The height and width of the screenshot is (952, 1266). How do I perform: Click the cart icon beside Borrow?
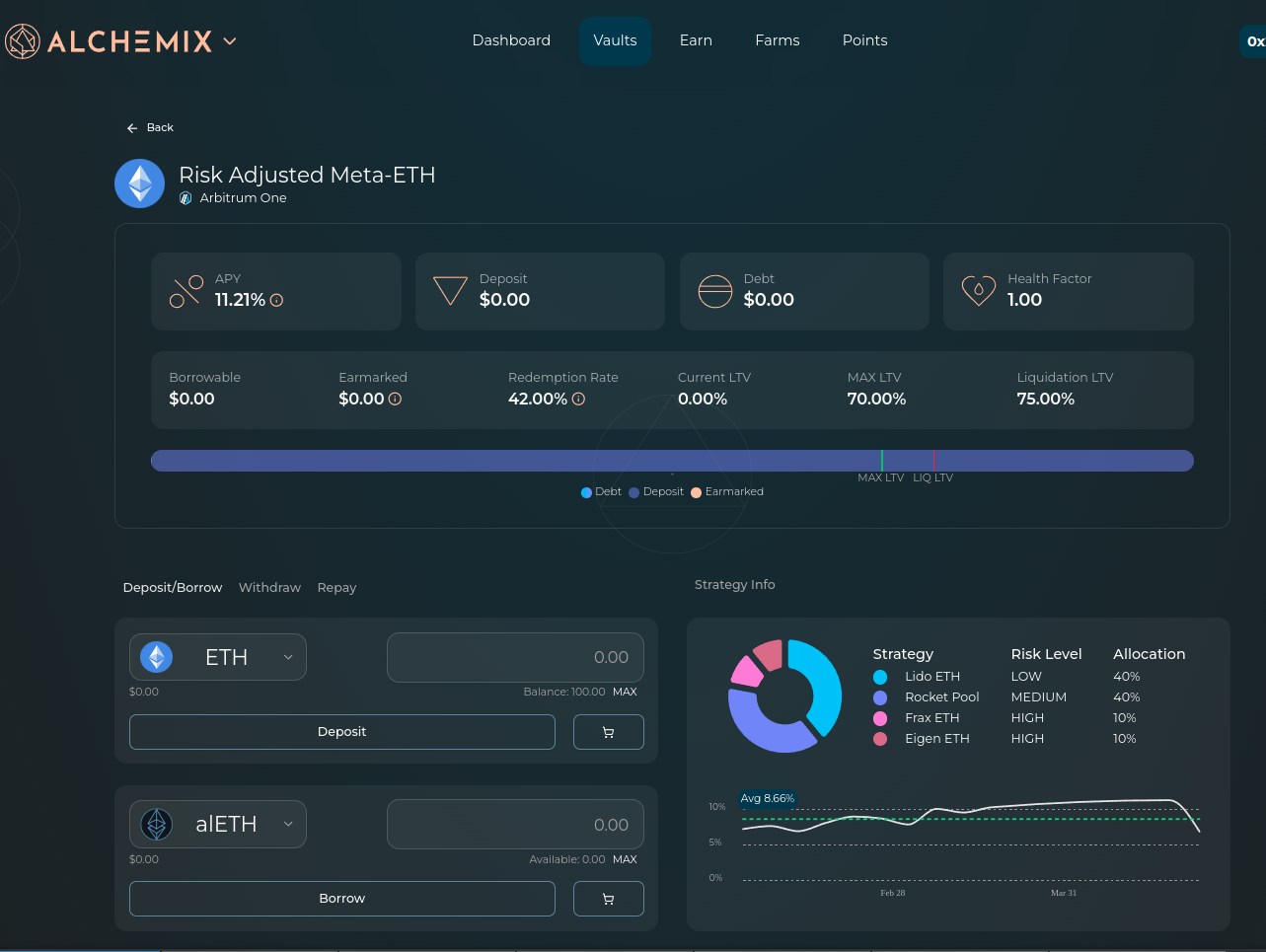click(x=608, y=899)
